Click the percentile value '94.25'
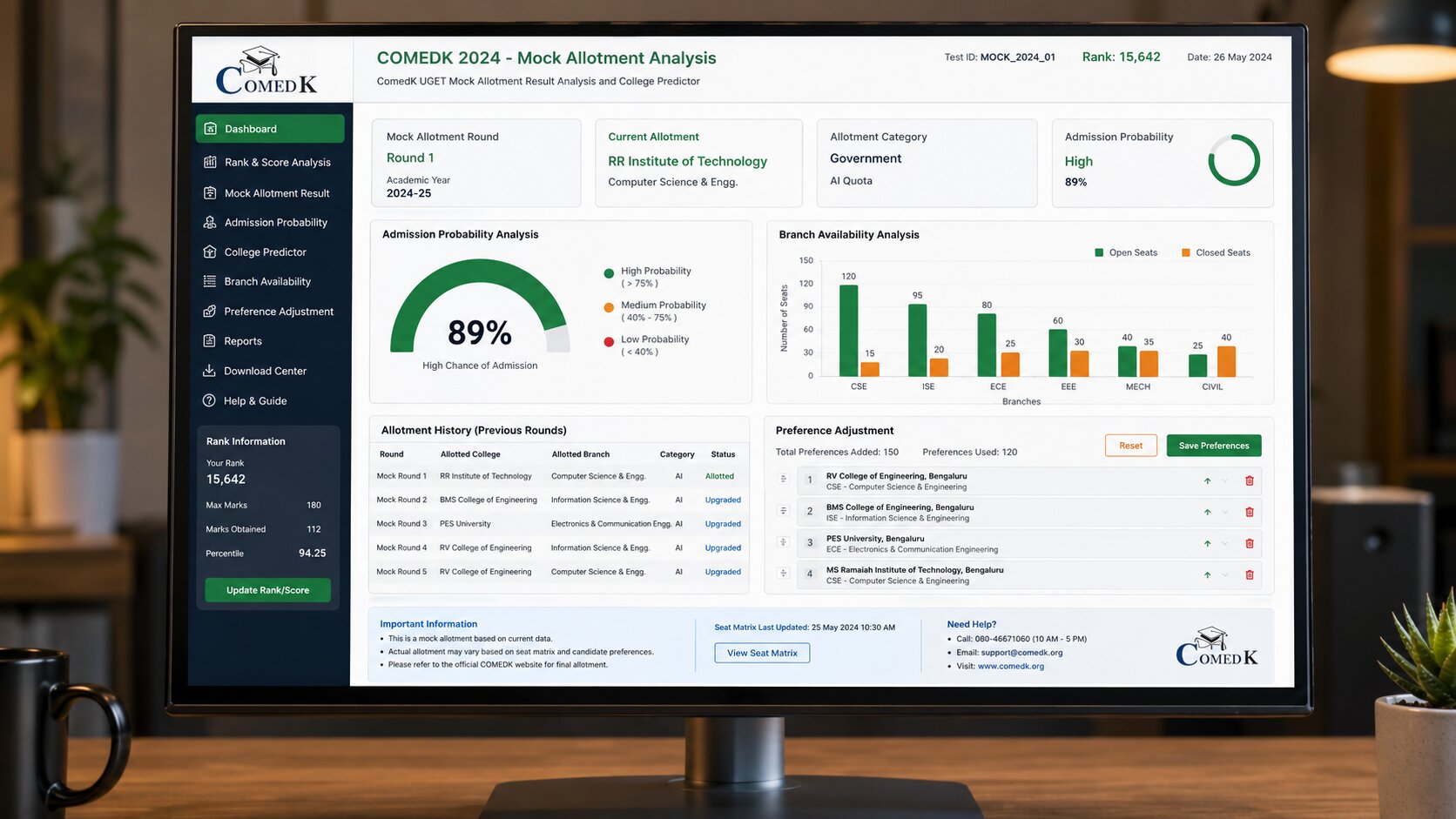 313,554
